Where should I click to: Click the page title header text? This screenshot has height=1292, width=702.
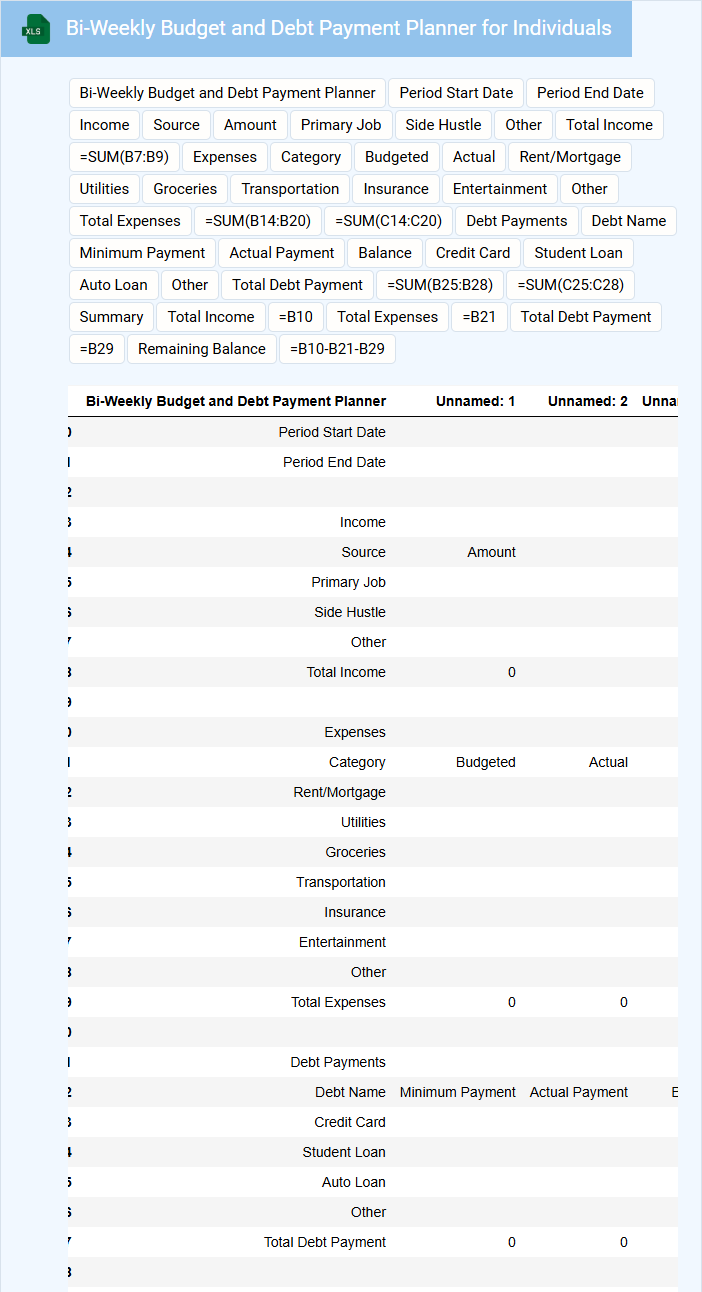coord(338,28)
